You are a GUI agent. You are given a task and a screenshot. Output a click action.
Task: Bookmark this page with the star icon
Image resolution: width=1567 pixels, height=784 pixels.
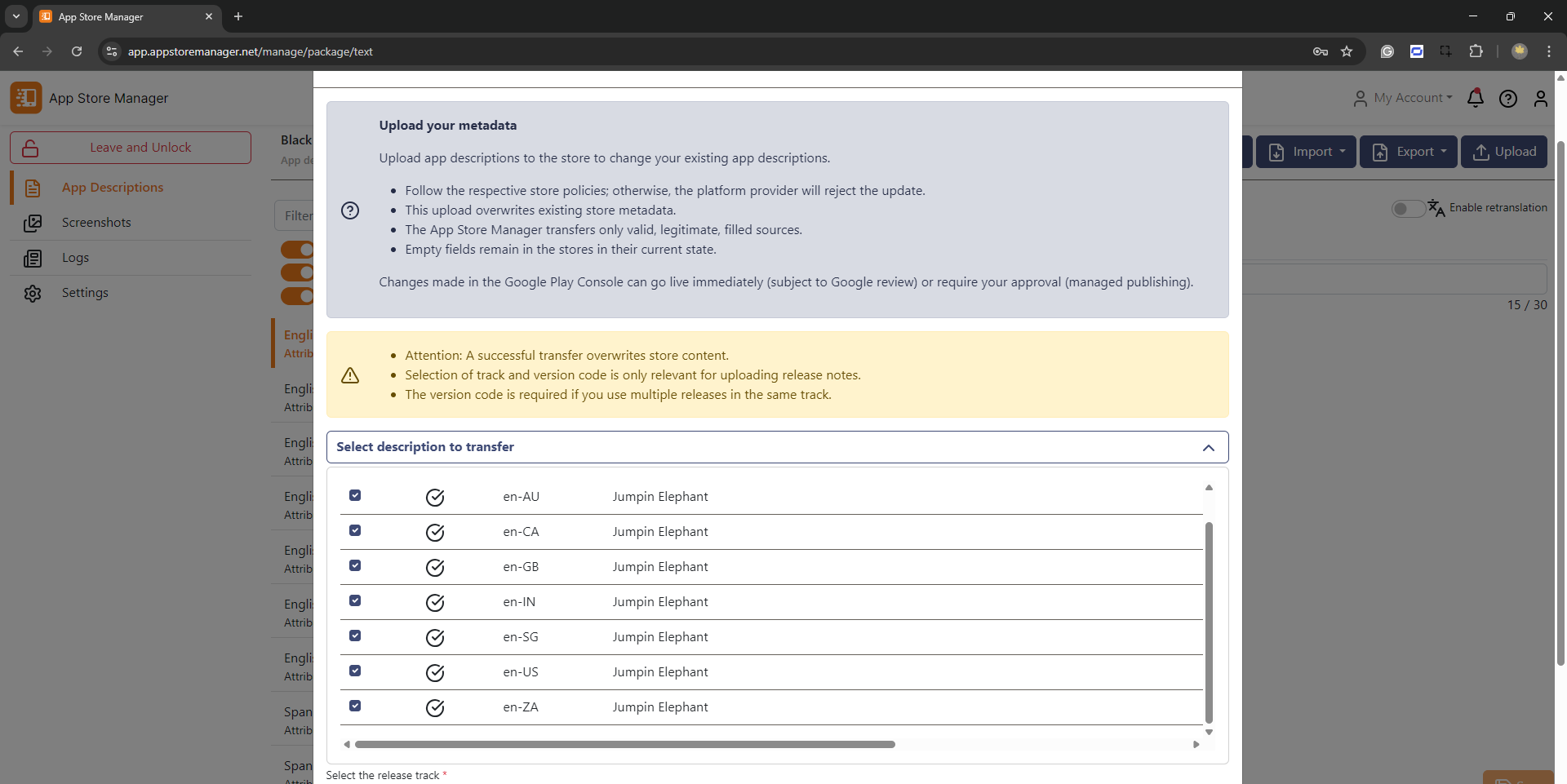(x=1347, y=51)
